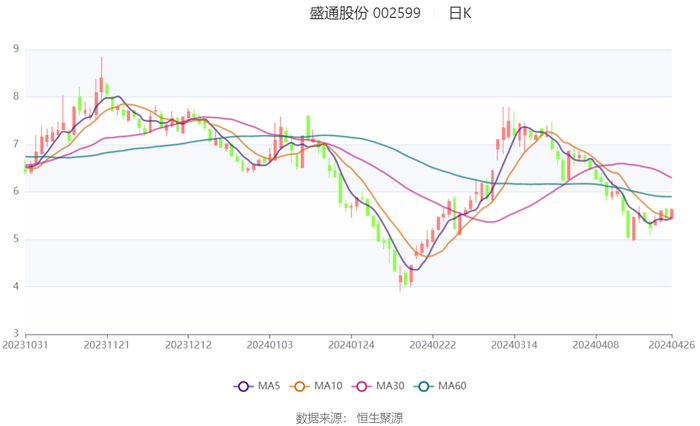Screen dimensions: 700x426
Task: Click the MA10 orange legend marker
Action: (299, 386)
